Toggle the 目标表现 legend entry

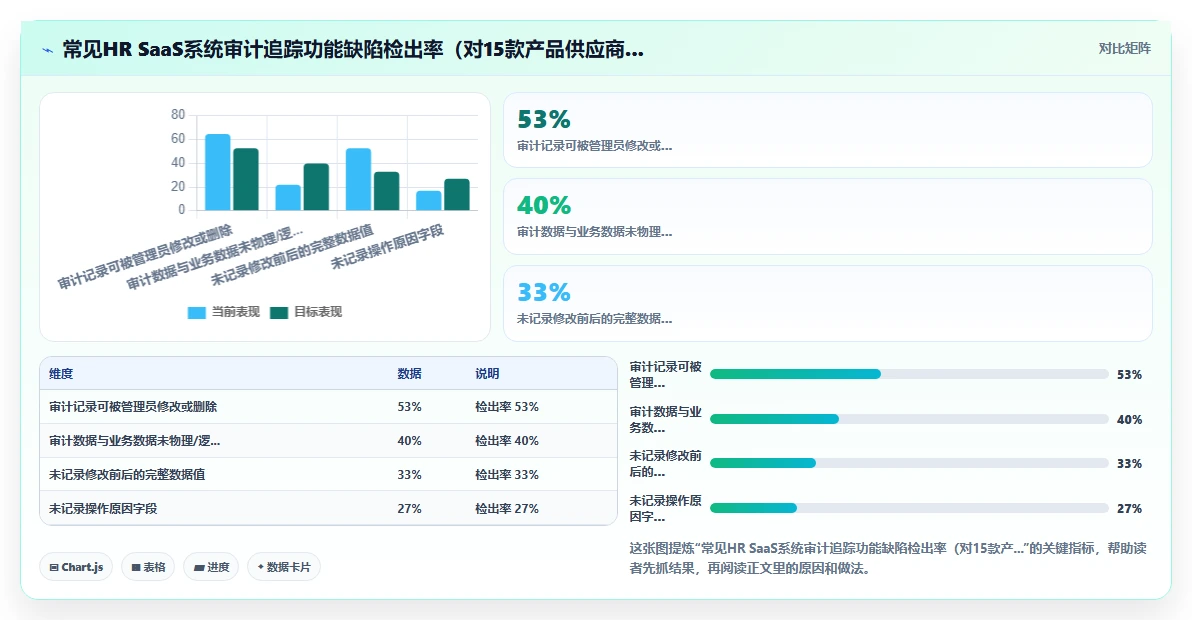pyautogui.click(x=306, y=312)
